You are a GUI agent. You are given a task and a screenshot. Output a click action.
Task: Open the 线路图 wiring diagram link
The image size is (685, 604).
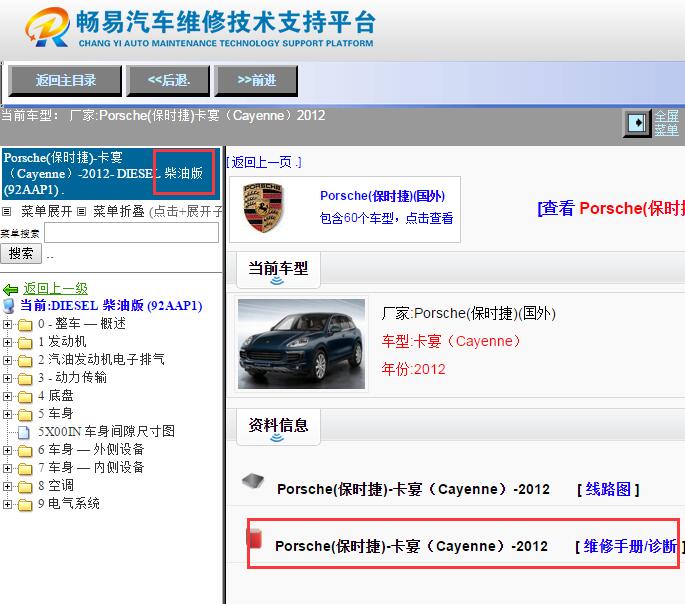coord(608,489)
